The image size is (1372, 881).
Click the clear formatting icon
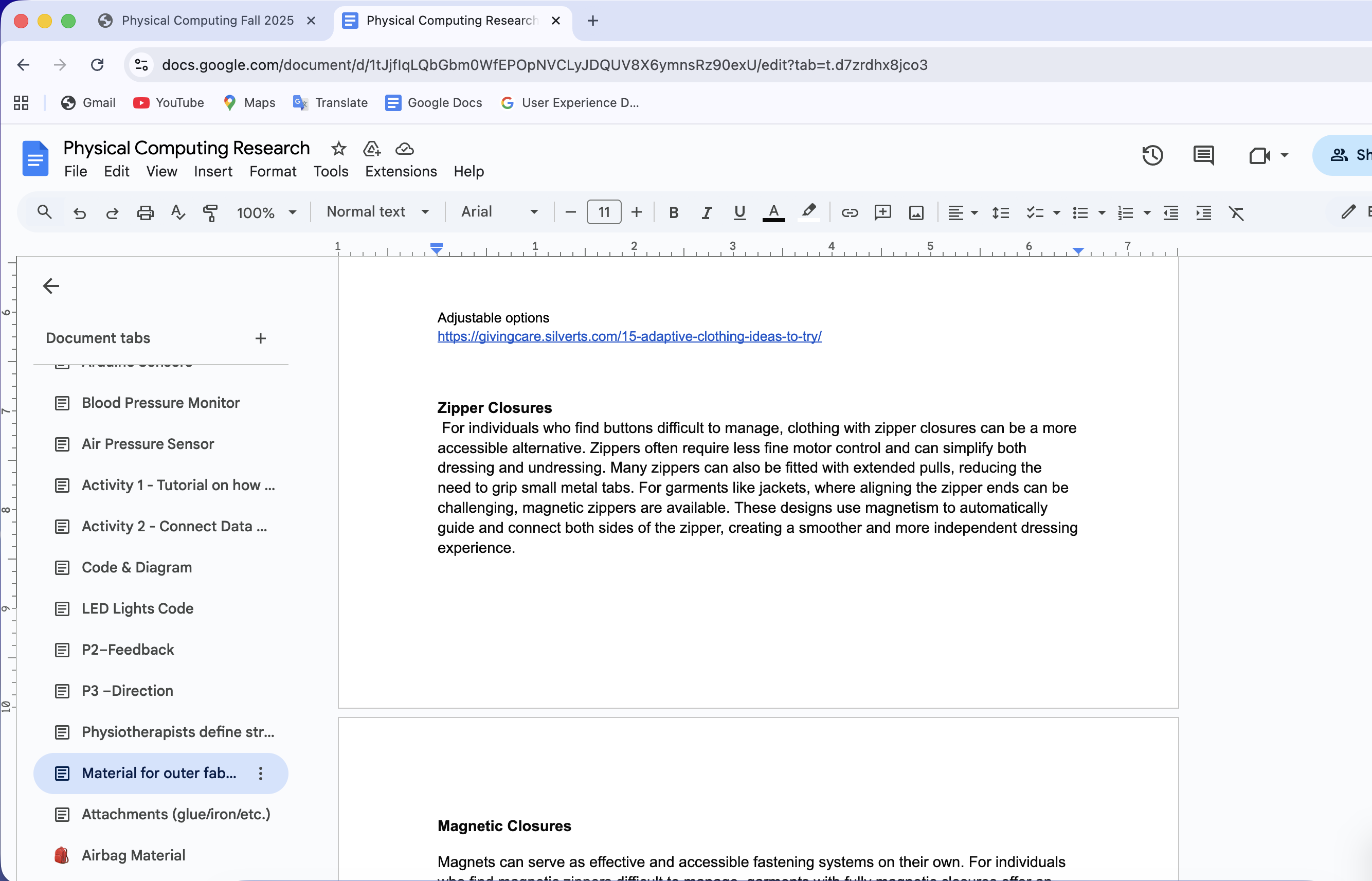[x=1236, y=213]
